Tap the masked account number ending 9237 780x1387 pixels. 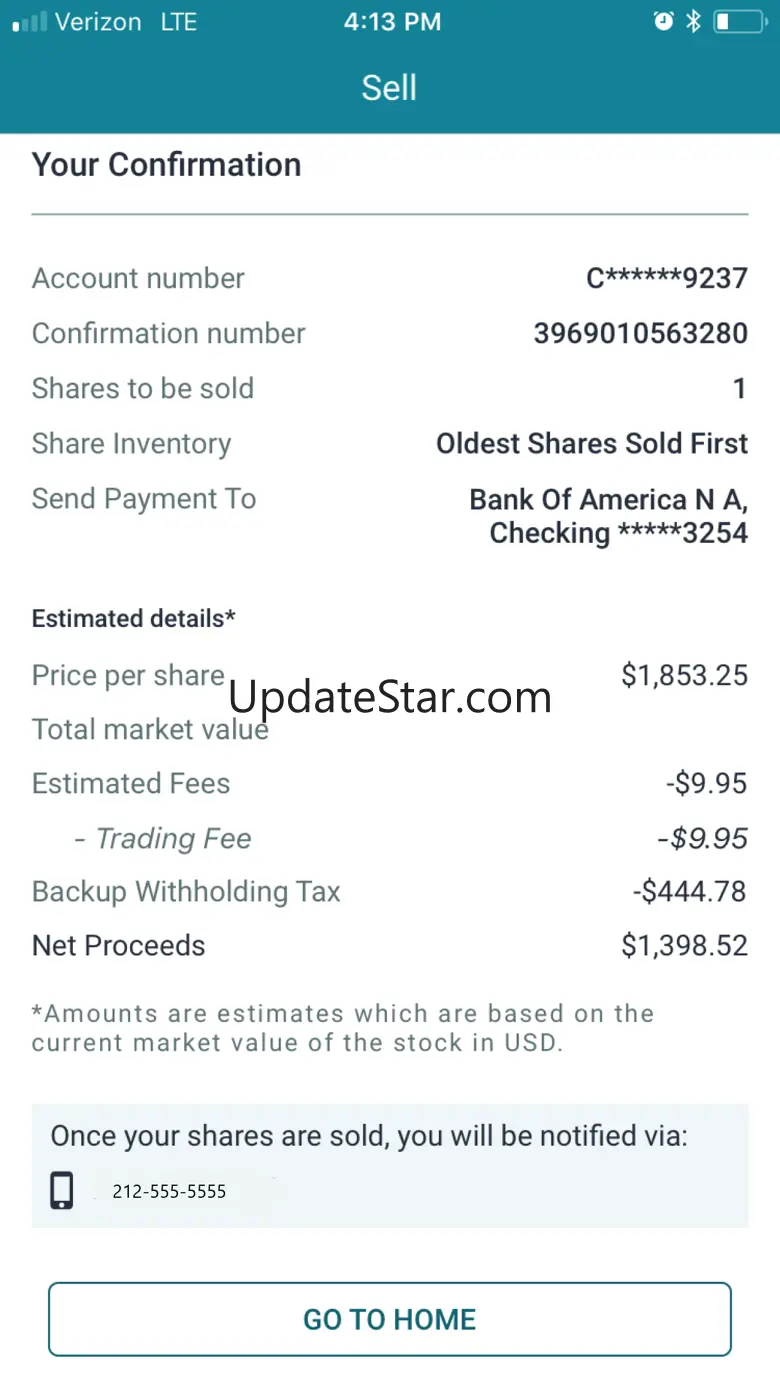666,278
